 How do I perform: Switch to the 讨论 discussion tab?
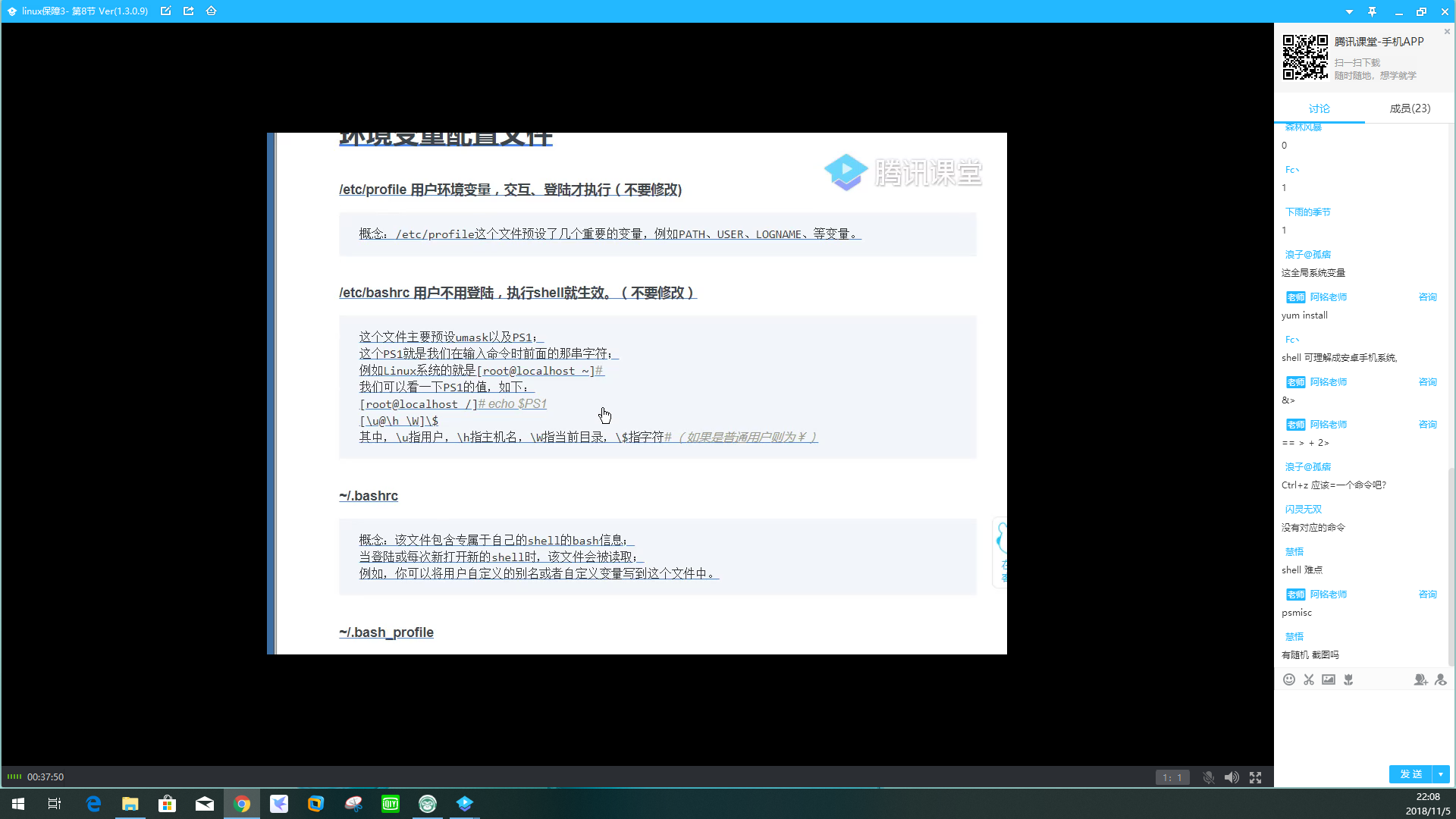click(x=1319, y=108)
